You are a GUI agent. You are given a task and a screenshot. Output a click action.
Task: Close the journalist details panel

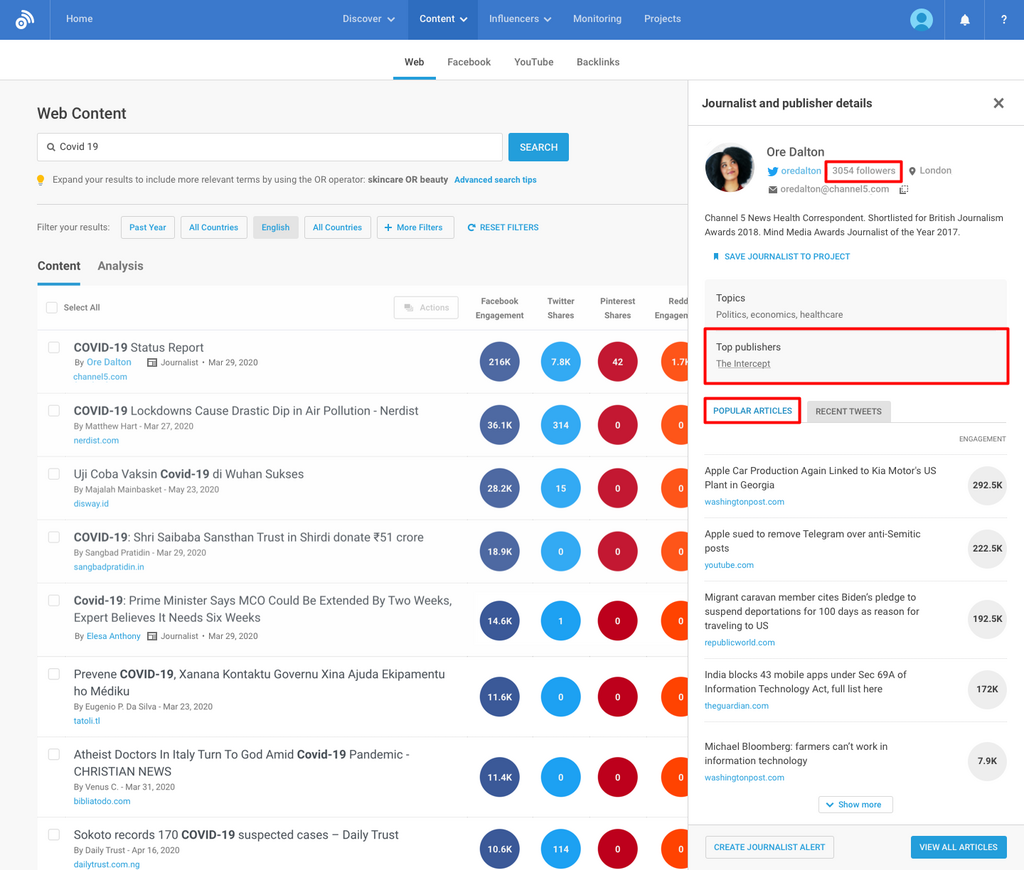coord(998,103)
